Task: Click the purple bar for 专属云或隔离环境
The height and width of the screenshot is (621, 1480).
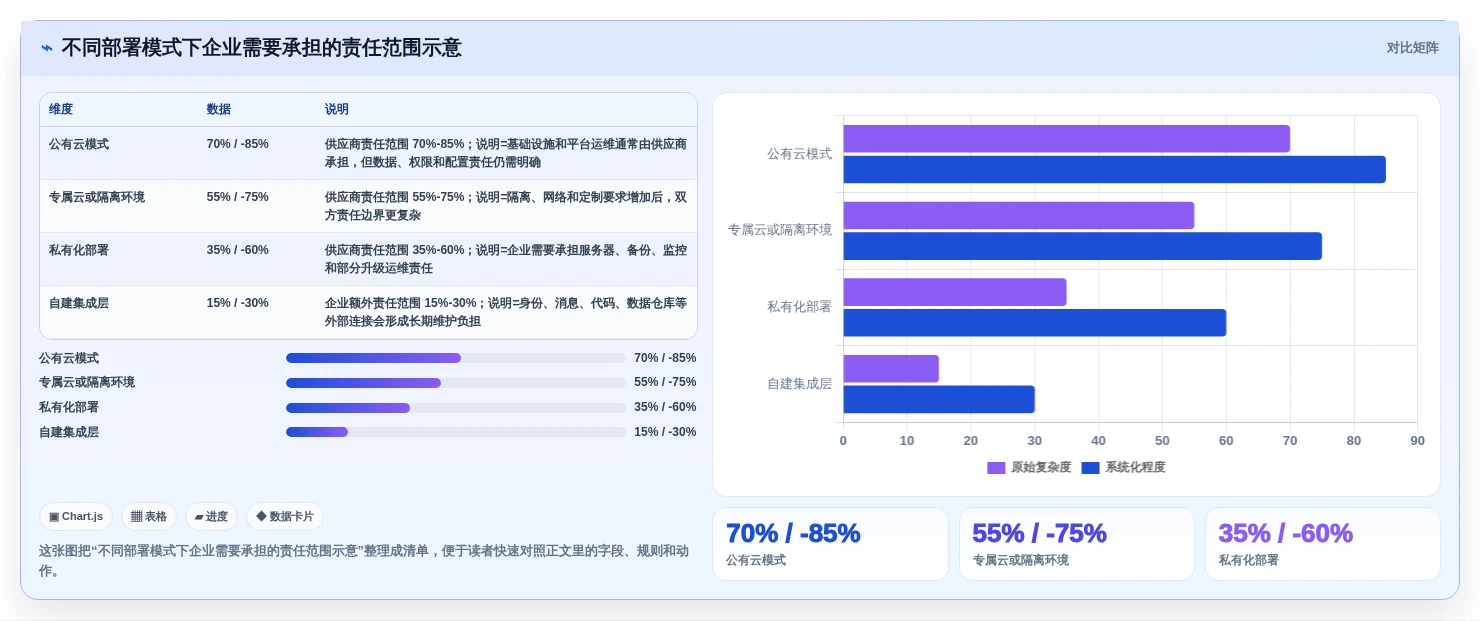Action: click(1018, 215)
